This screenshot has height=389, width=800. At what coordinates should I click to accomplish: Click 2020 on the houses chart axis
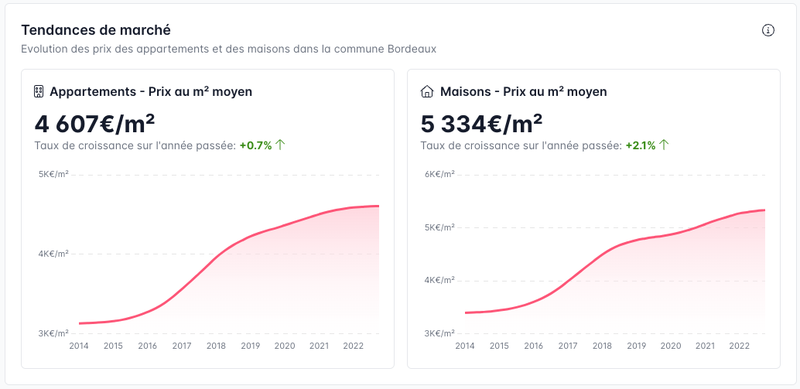pos(670,346)
